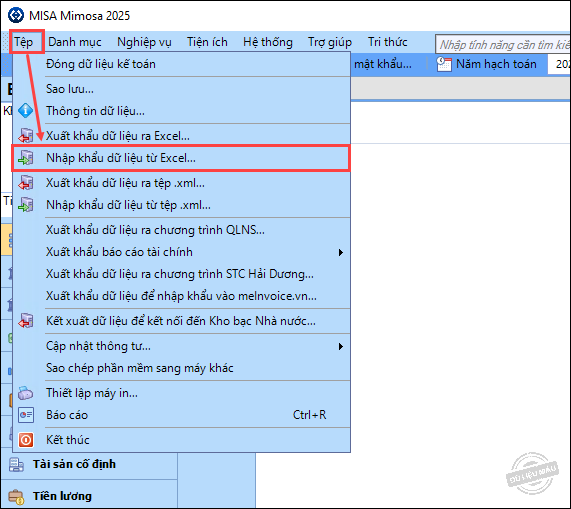The width and height of the screenshot is (571, 509).
Task: Click the MISA Mimosa 2025 logo icon
Action: (16, 15)
